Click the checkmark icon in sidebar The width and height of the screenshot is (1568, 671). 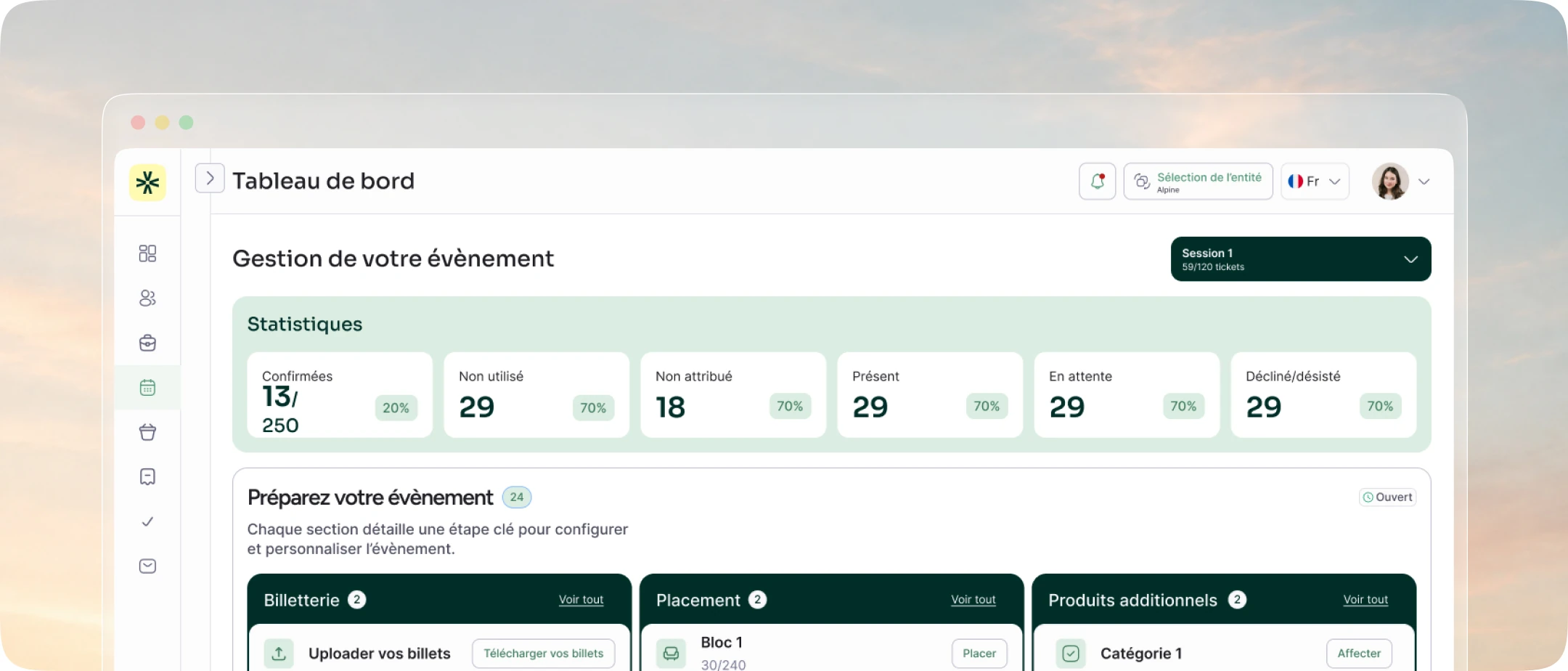click(x=147, y=521)
